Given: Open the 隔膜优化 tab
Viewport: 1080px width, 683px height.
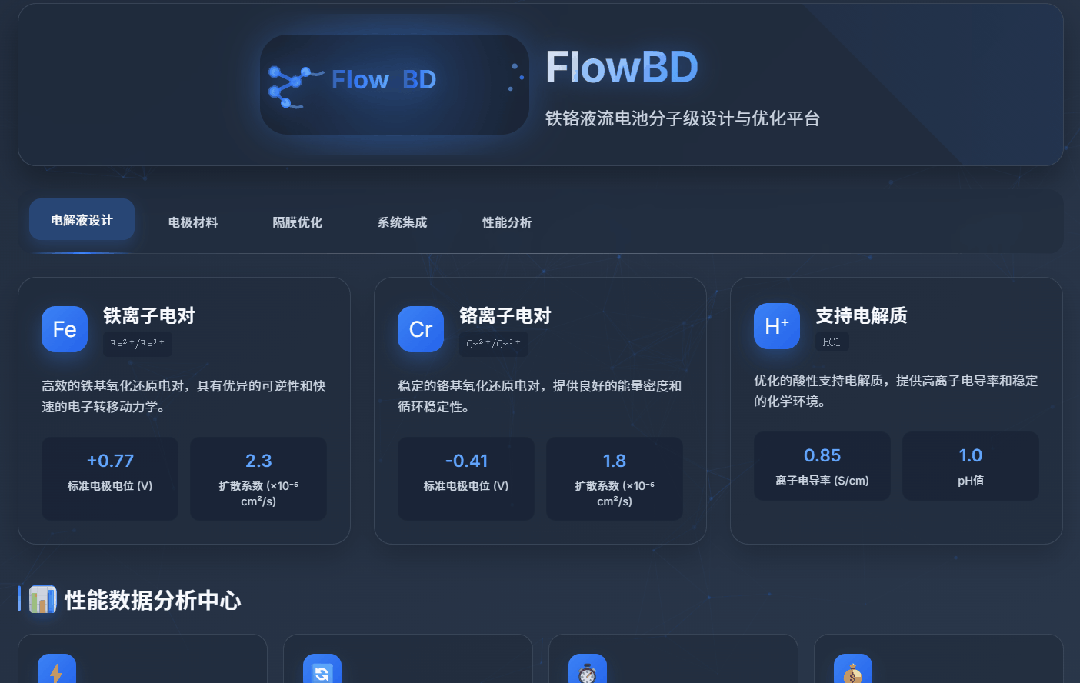Looking at the screenshot, I should click(x=298, y=222).
